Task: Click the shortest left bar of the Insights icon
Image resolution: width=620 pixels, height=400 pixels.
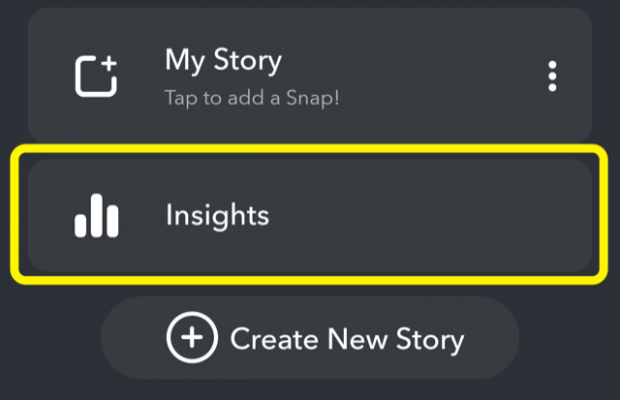Action: (x=80, y=225)
